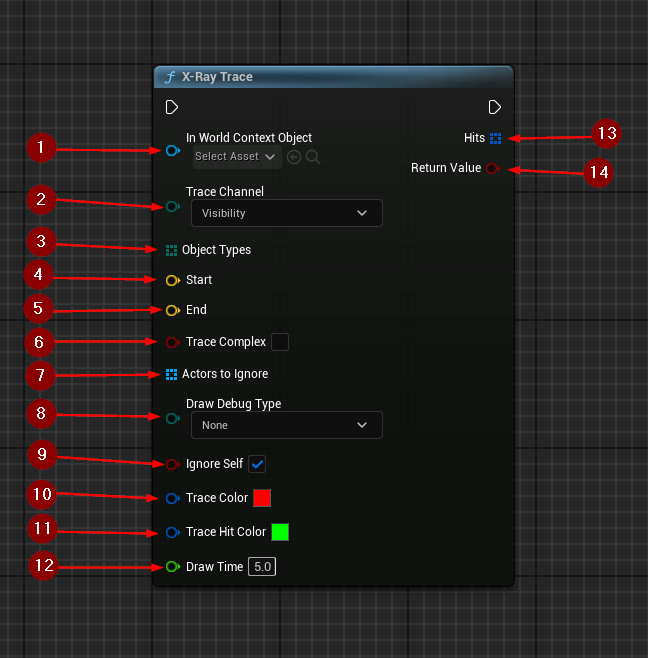Click the output execution pin
This screenshot has height=658, width=648.
495,107
